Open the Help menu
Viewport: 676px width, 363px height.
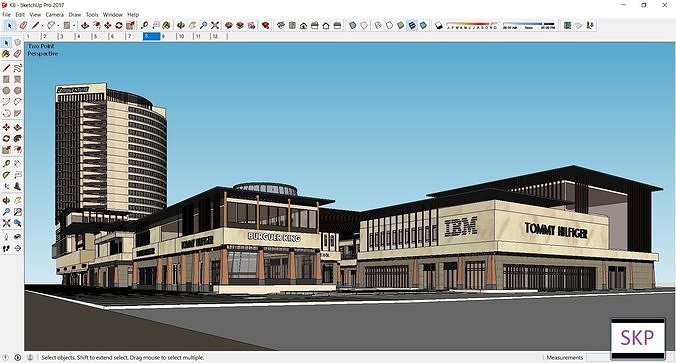click(x=133, y=14)
